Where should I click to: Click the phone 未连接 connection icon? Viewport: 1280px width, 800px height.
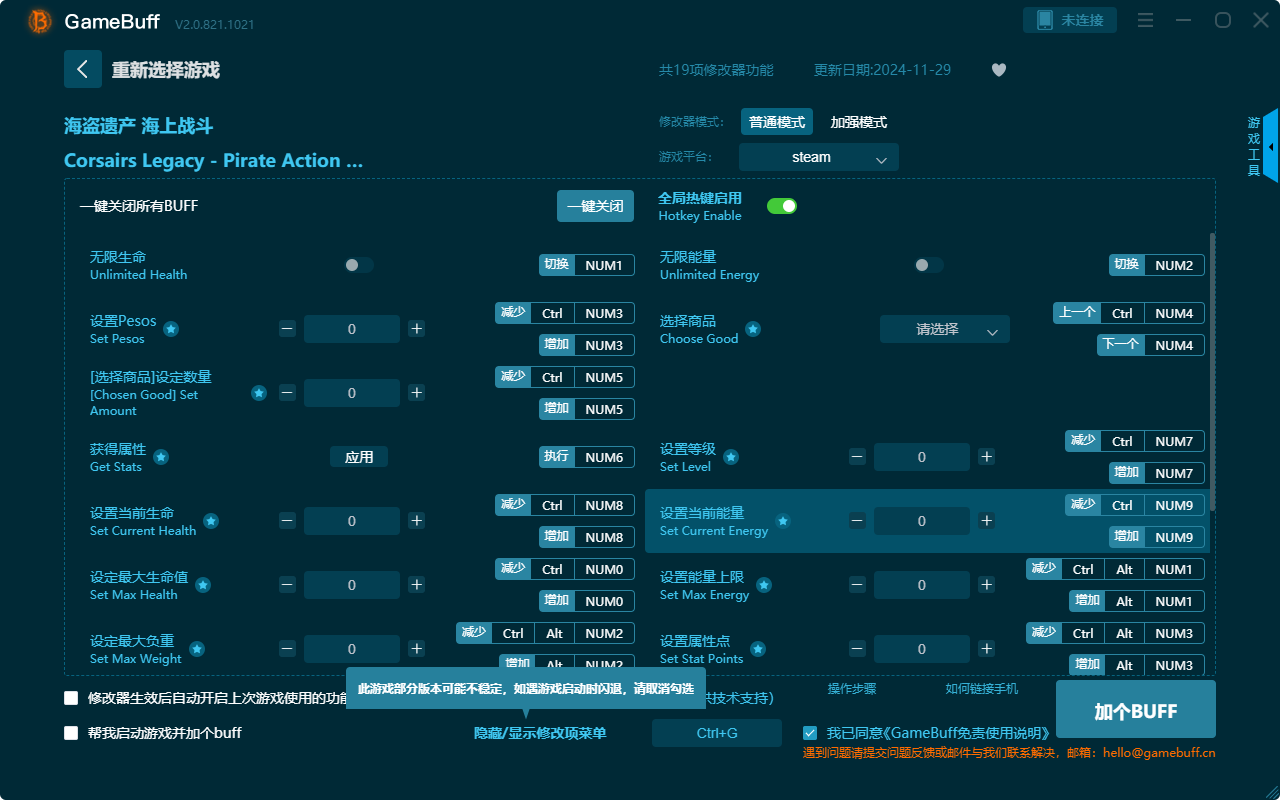coord(1045,20)
